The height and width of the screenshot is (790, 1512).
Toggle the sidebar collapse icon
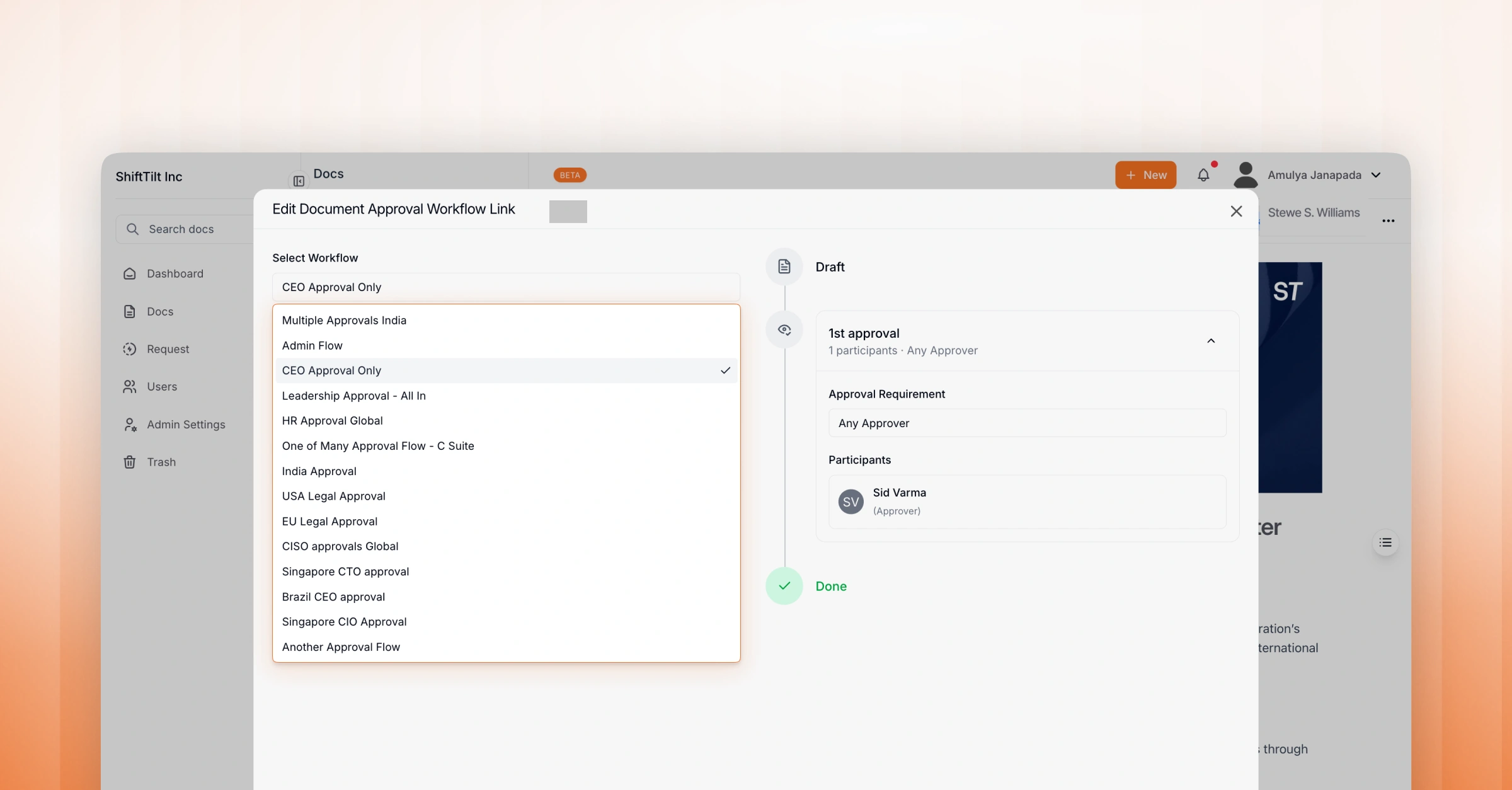[299, 181]
